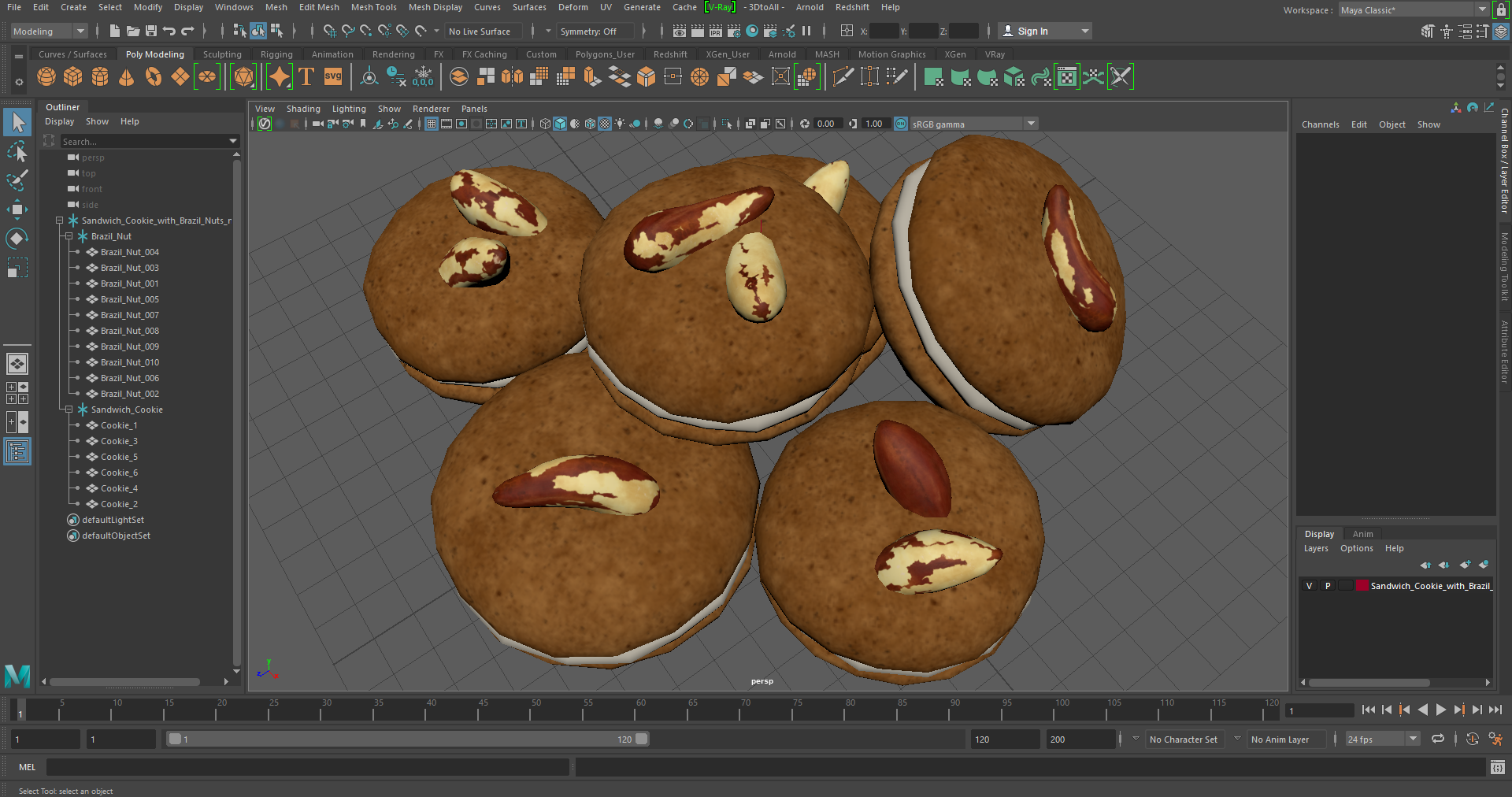Screen dimensions: 1512x797
Task: Click the Symmetry: Off button
Action: (595, 31)
